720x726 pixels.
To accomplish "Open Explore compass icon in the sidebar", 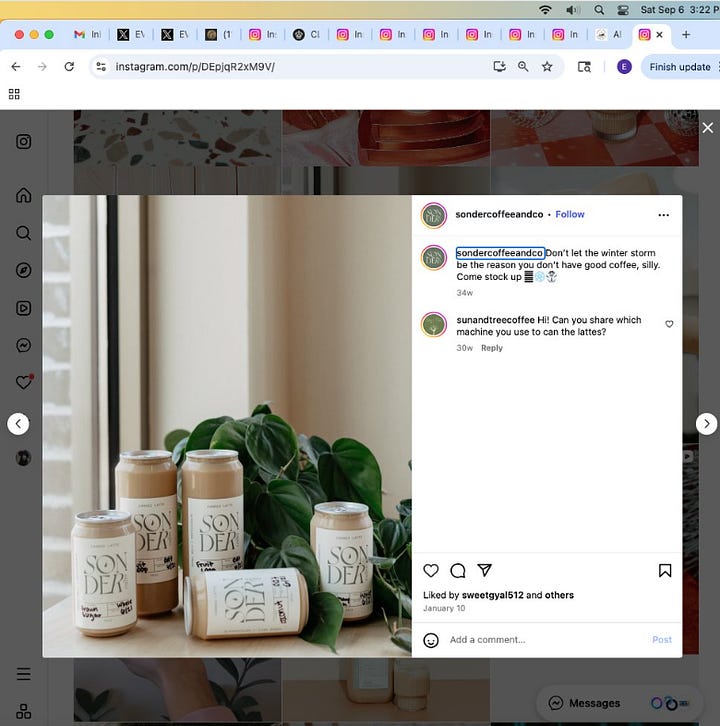I will point(24,270).
